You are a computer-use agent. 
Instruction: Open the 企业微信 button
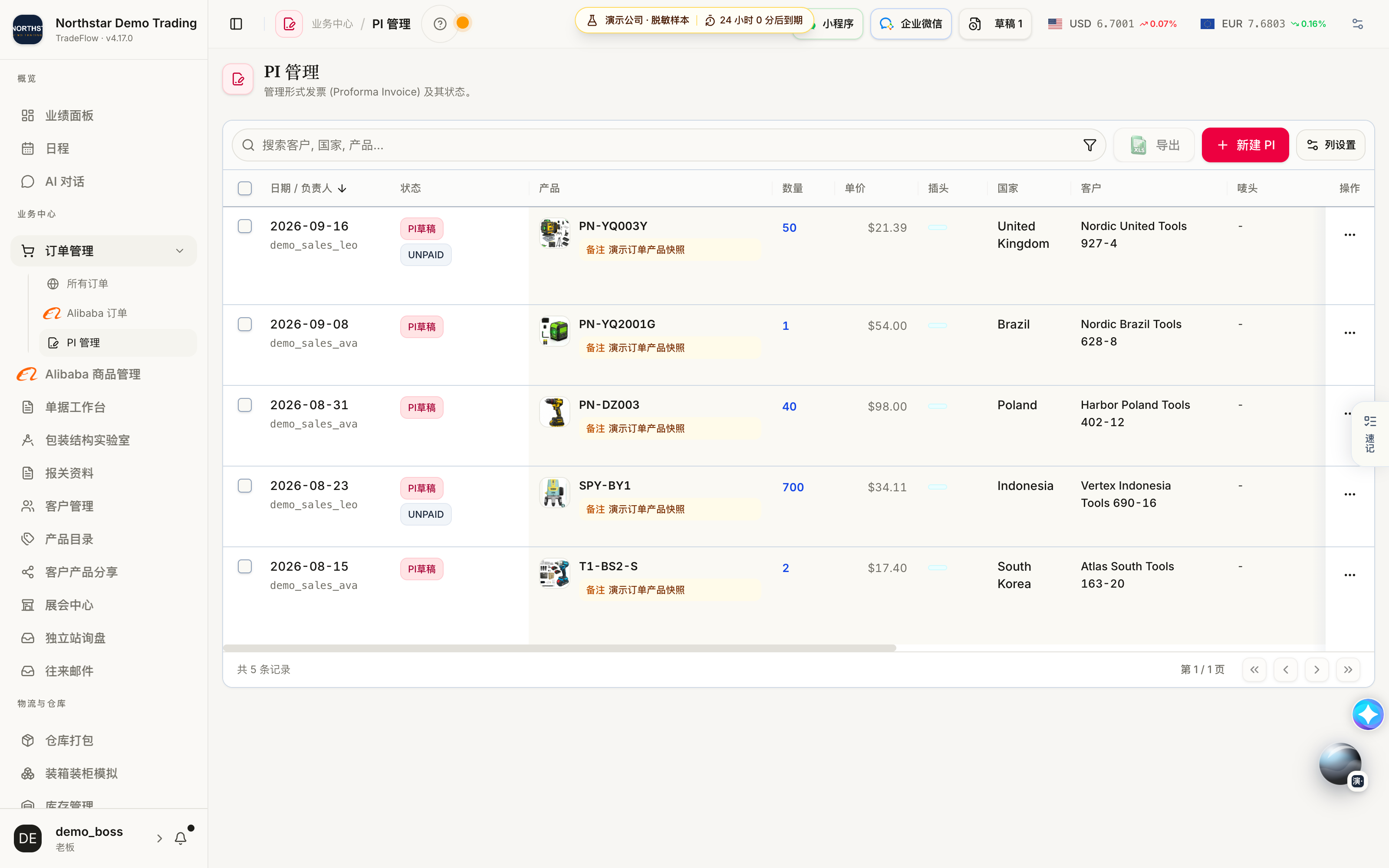[910, 23]
